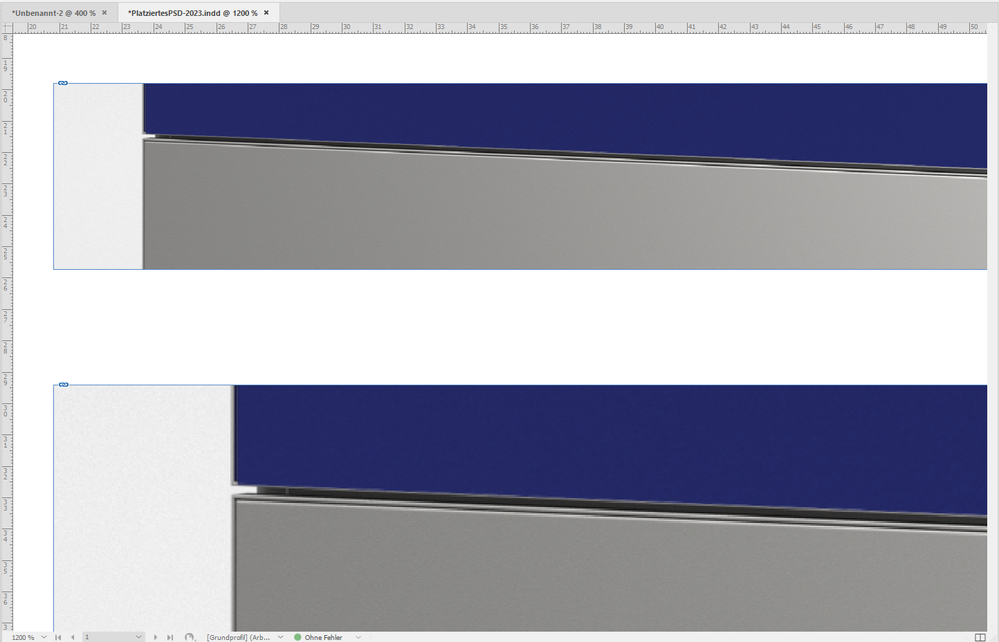This screenshot has width=999, height=642.
Task: Close the Unbenannt-2 document tab
Action: click(x=105, y=13)
